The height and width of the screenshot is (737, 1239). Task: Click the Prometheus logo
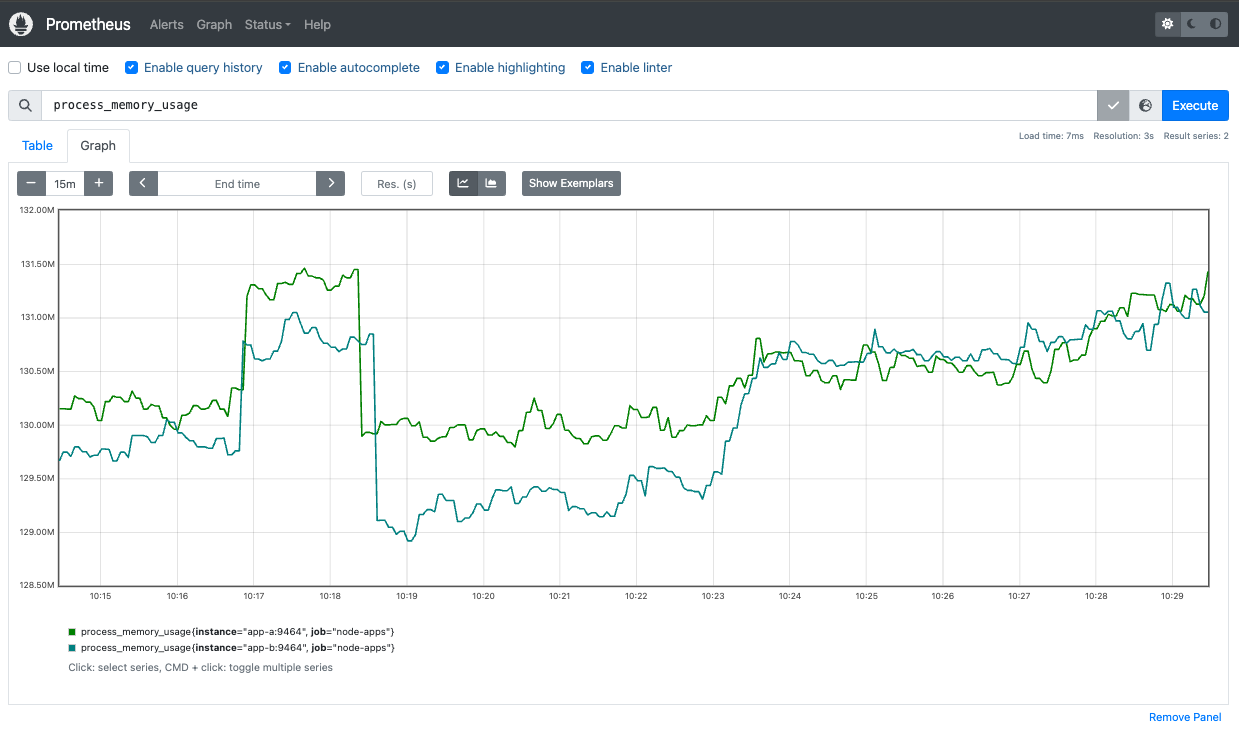tap(20, 24)
